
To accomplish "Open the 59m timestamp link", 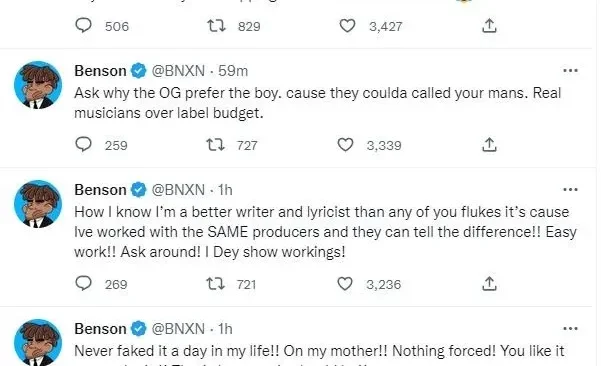I will 233,71.
